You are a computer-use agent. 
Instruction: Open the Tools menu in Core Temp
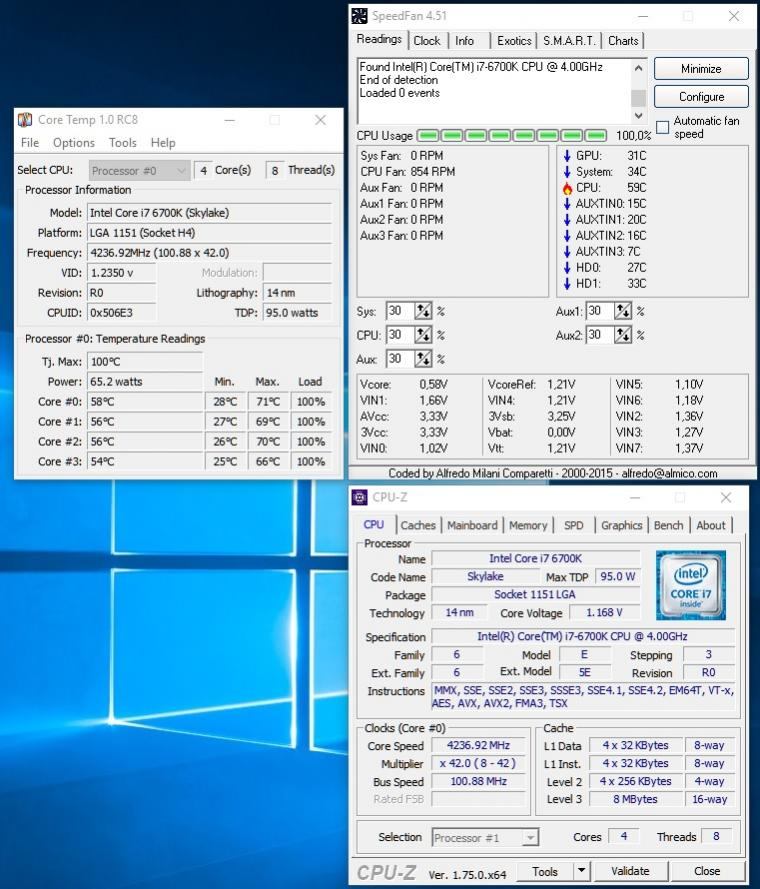(123, 143)
